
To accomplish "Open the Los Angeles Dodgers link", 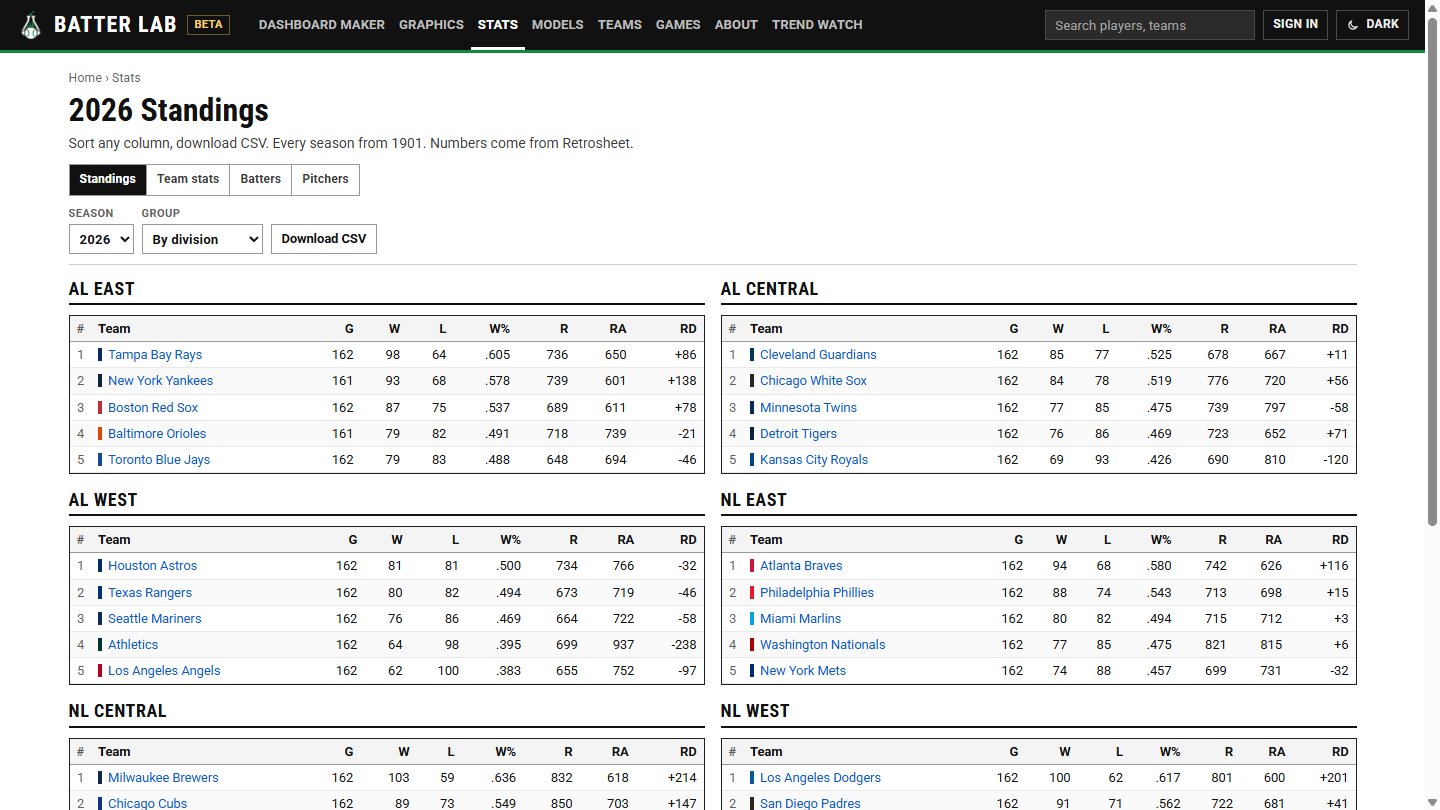I will [820, 778].
